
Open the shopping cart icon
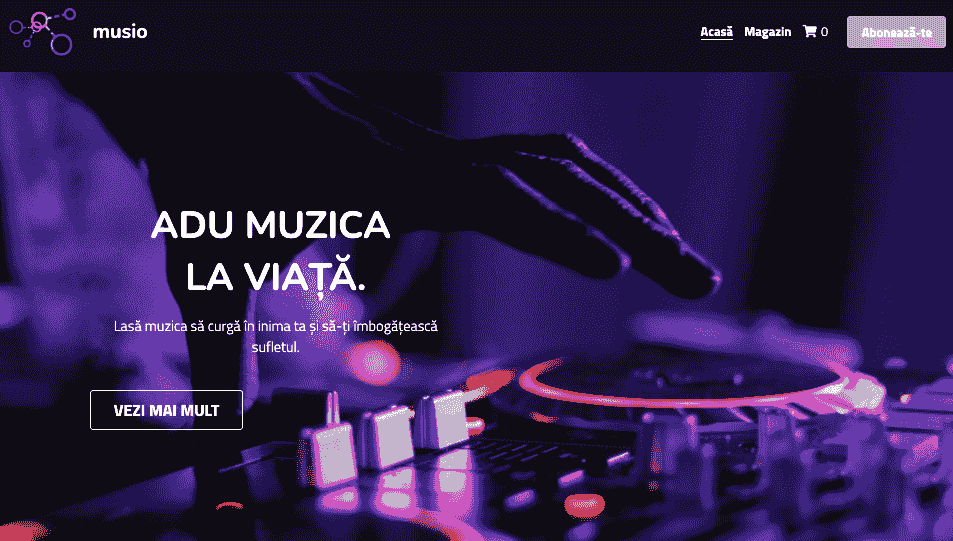click(810, 31)
